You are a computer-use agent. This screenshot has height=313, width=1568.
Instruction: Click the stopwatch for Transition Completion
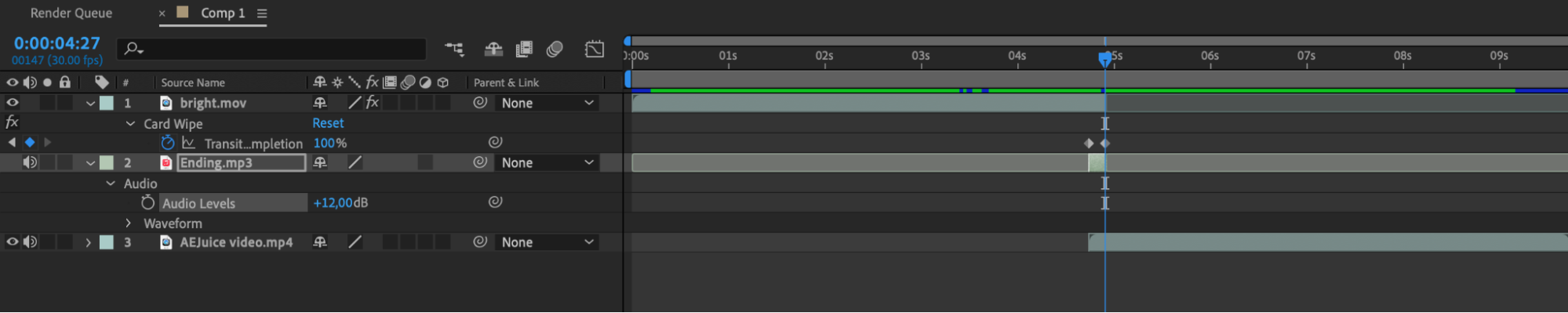167,143
